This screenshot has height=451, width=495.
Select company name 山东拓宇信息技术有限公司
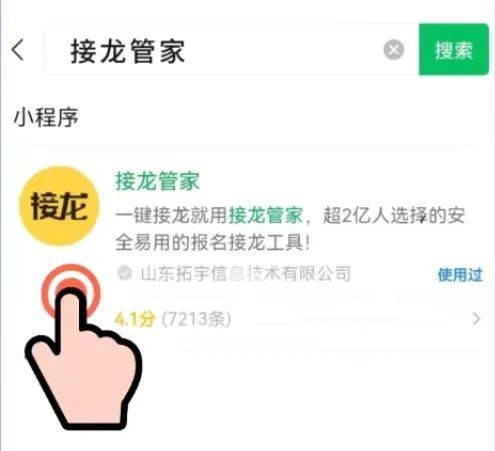[x=246, y=274]
